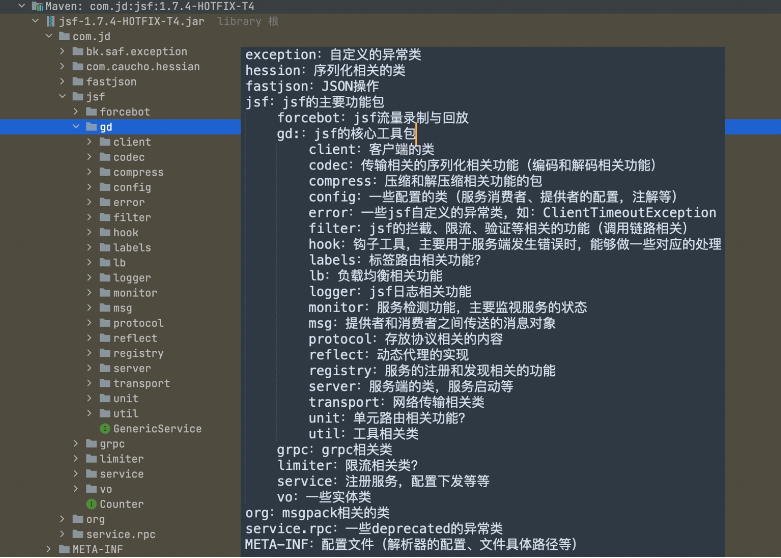The width and height of the screenshot is (781, 558).
Task: Click note line 'lb: 负载均衡相关功能'
Action: tap(376, 276)
